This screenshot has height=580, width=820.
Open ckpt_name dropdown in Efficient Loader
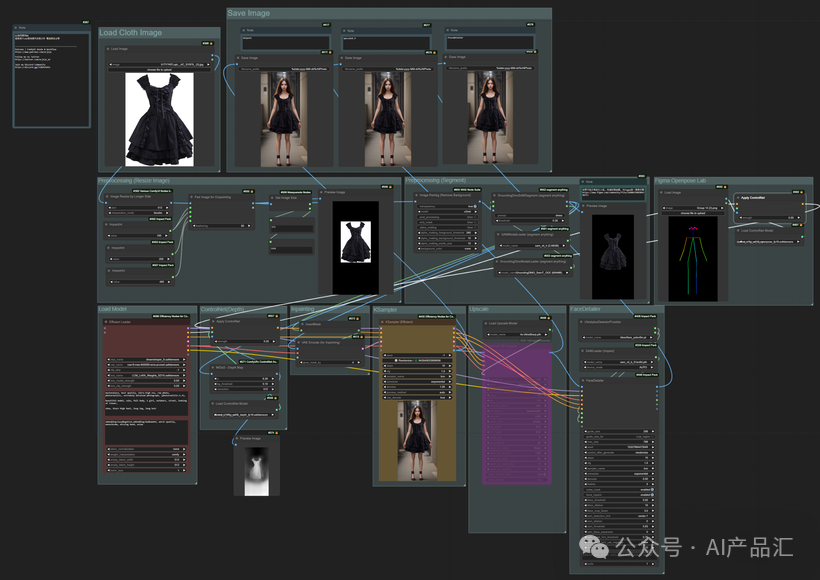[x=146, y=359]
